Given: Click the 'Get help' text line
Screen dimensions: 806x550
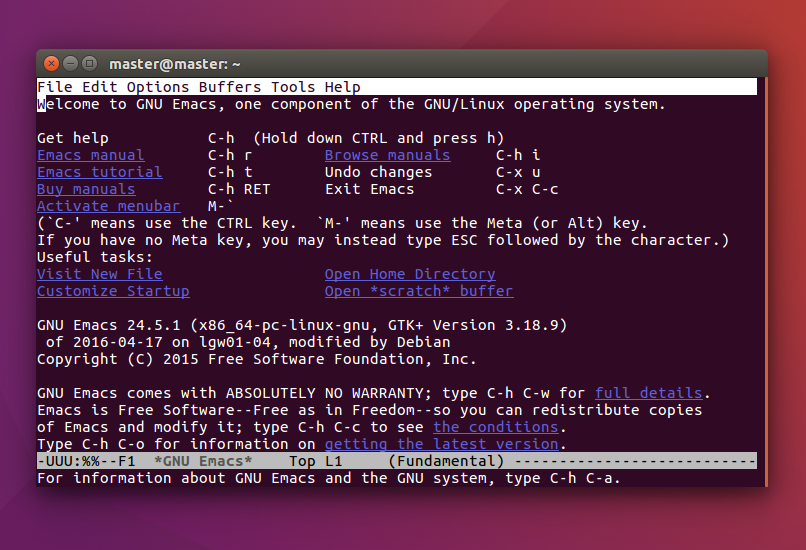Looking at the screenshot, I should 73,138.
